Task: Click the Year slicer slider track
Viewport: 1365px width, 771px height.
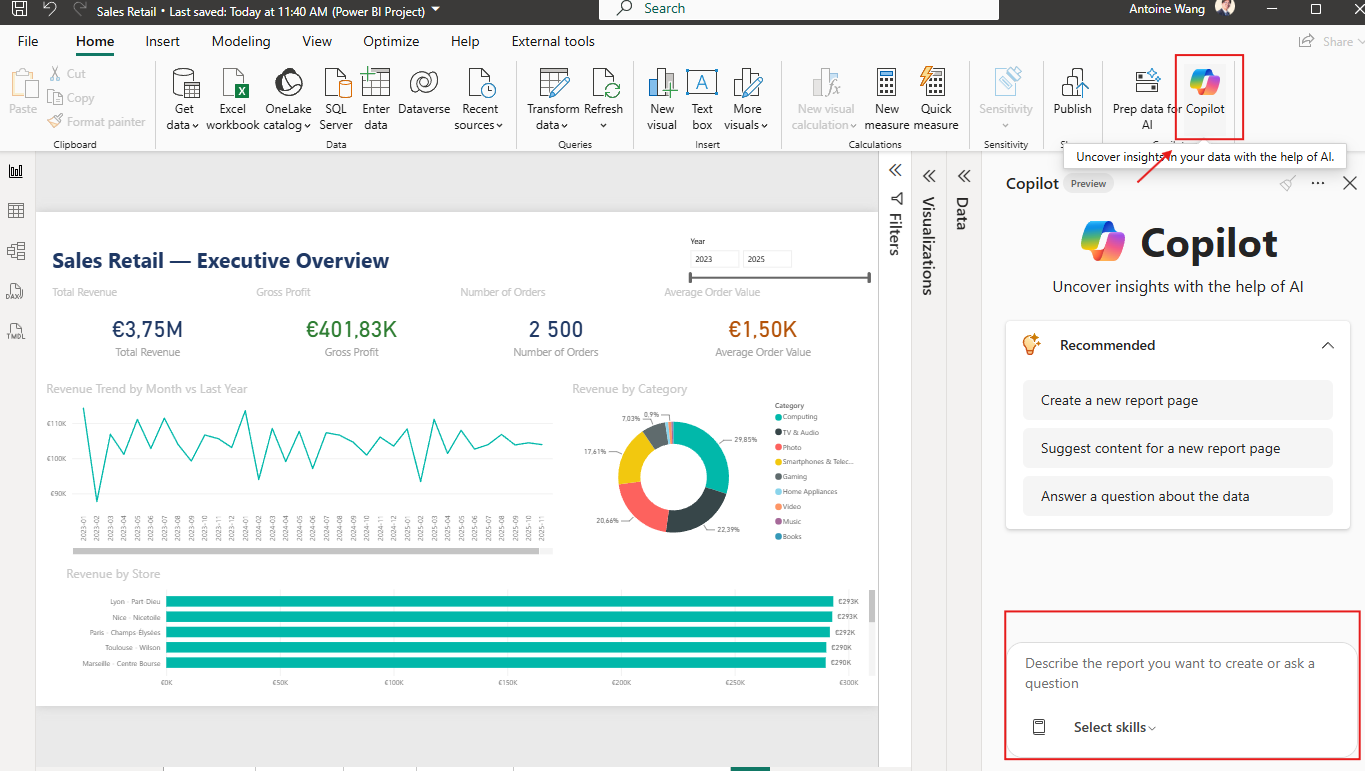Action: point(779,278)
